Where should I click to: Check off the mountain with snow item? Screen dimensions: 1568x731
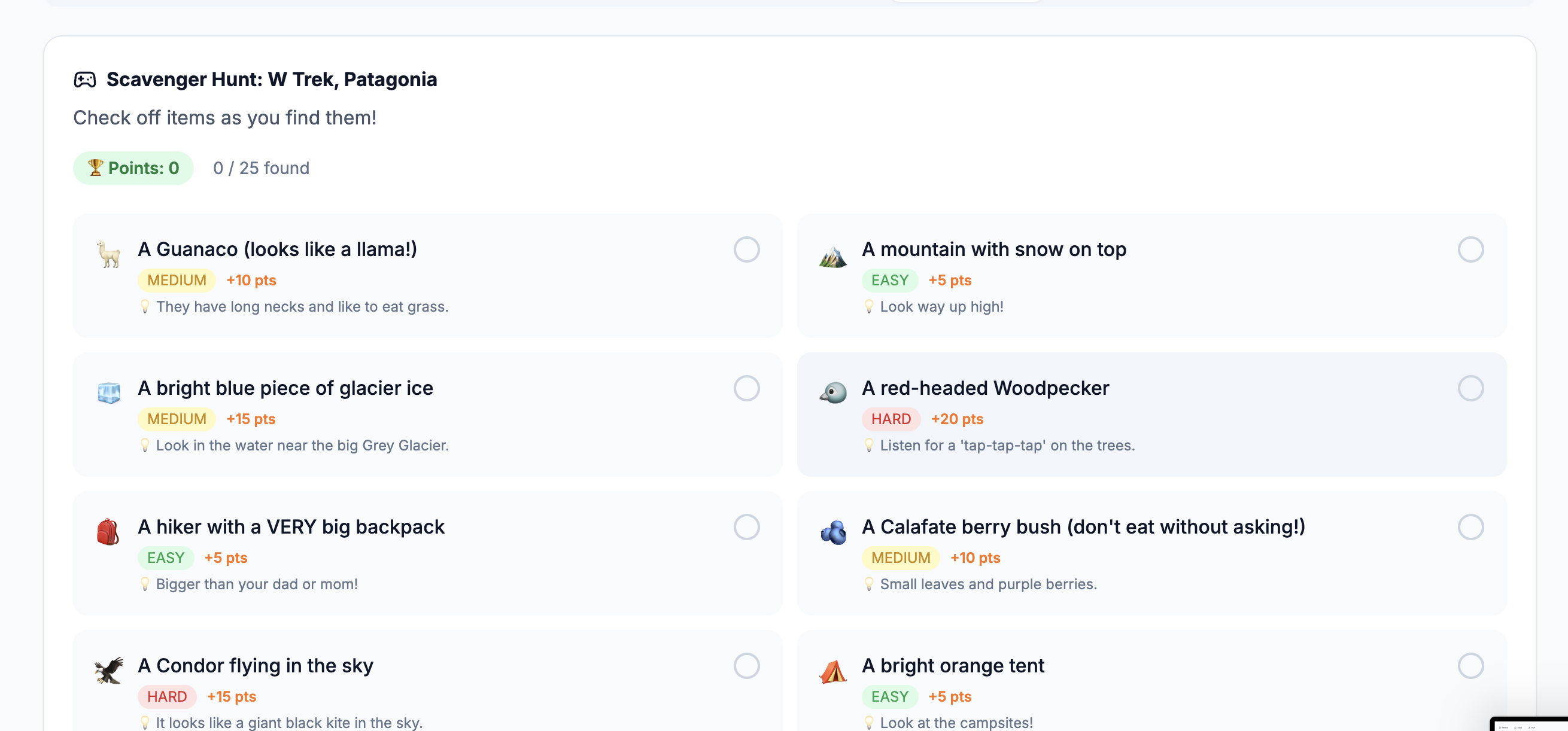1471,249
